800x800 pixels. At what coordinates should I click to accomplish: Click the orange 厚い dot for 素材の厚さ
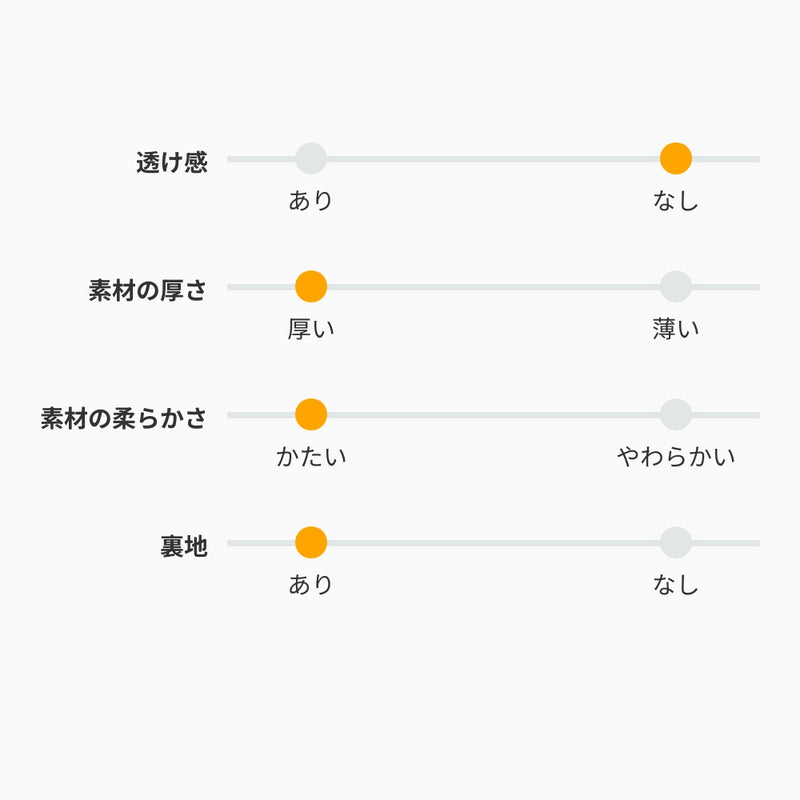(311, 287)
